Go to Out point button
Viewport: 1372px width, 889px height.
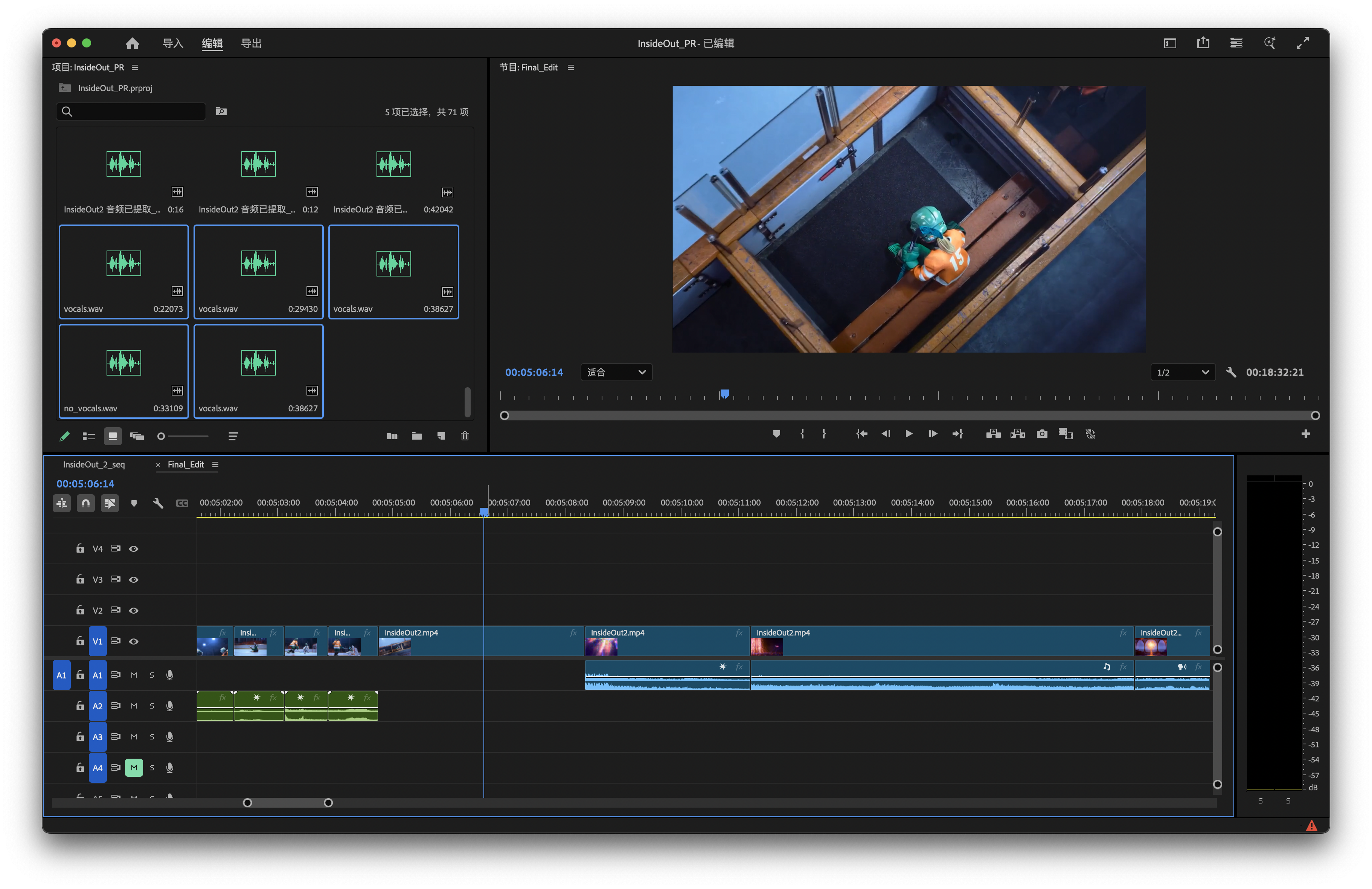click(x=957, y=434)
